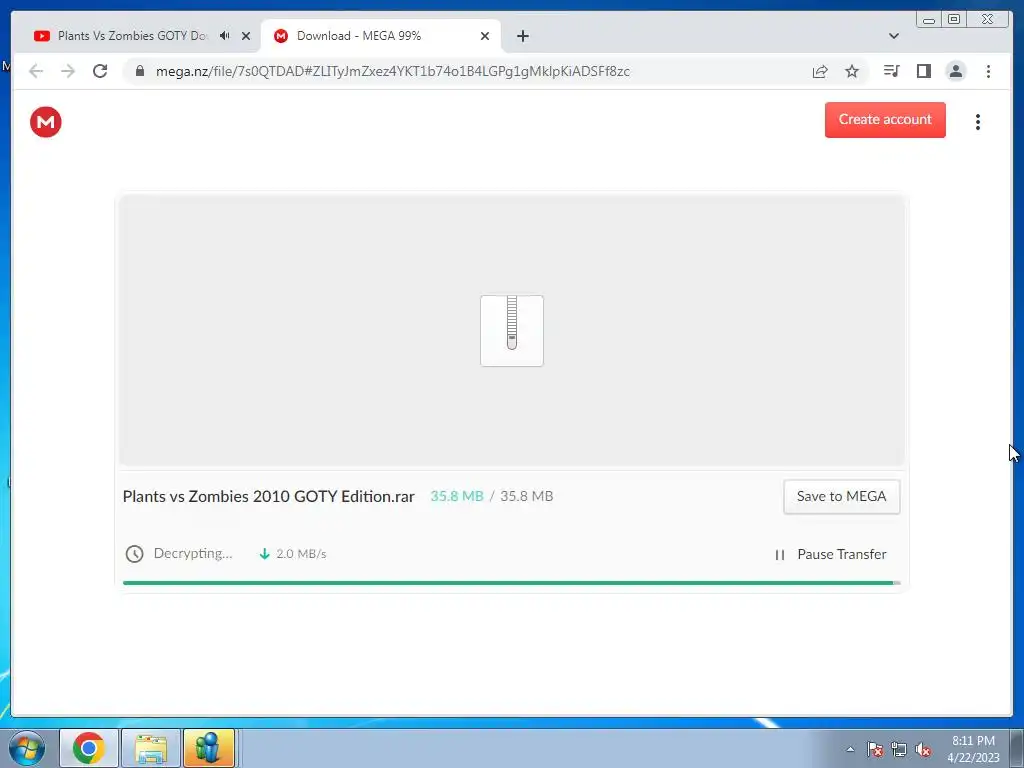Open the MEGA page options menu

[x=978, y=122]
